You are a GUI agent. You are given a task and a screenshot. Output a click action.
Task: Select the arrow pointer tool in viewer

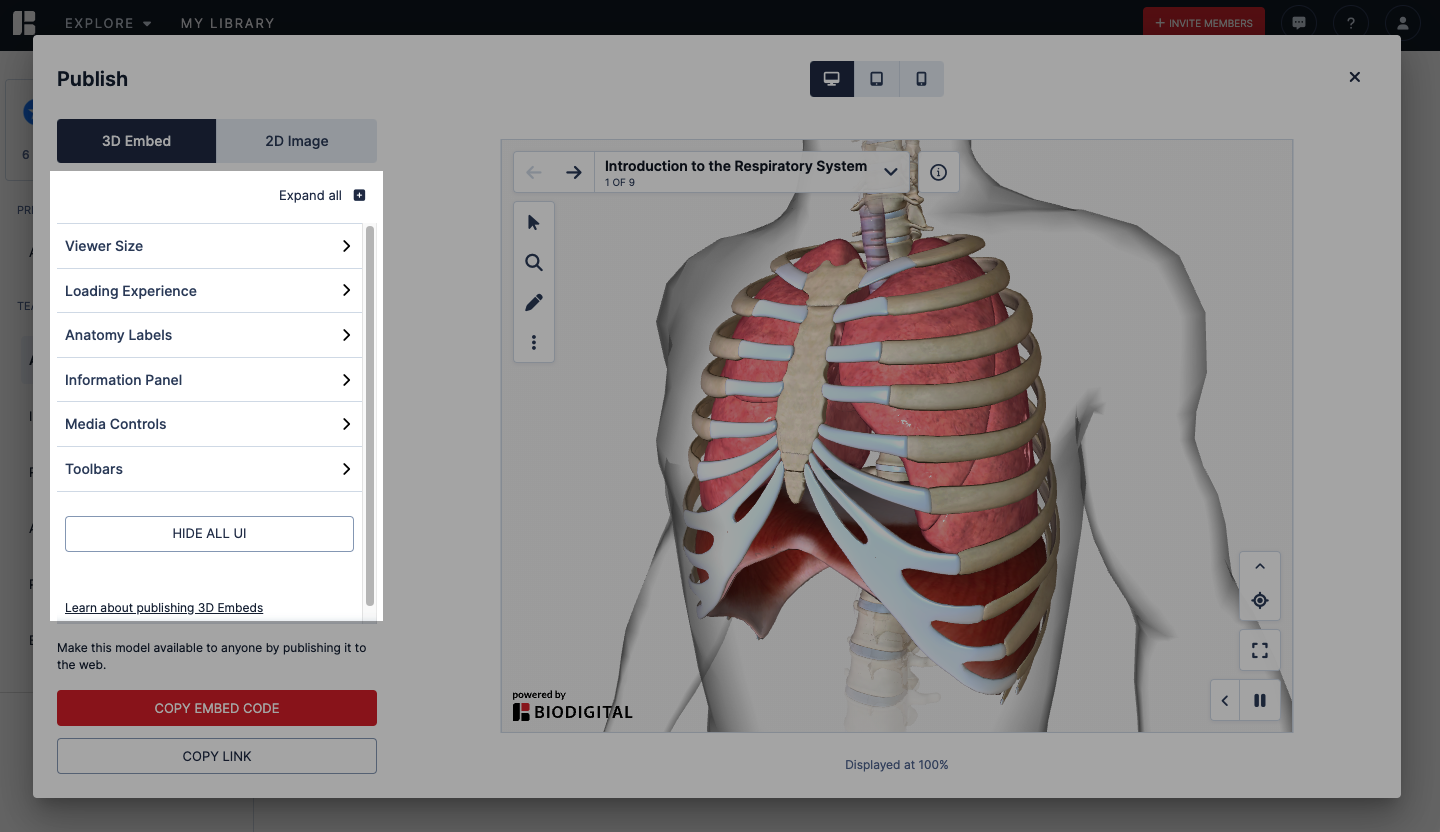[x=533, y=222]
